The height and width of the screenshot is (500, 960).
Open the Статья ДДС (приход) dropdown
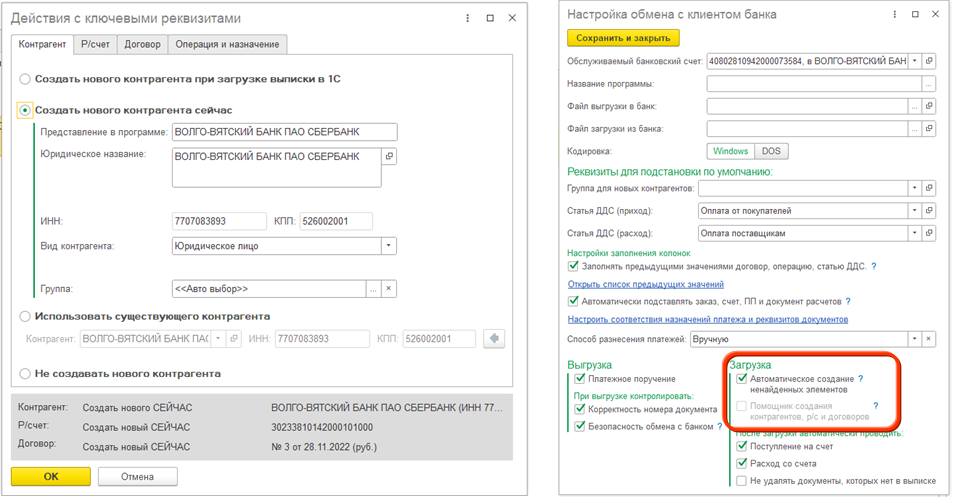913,211
